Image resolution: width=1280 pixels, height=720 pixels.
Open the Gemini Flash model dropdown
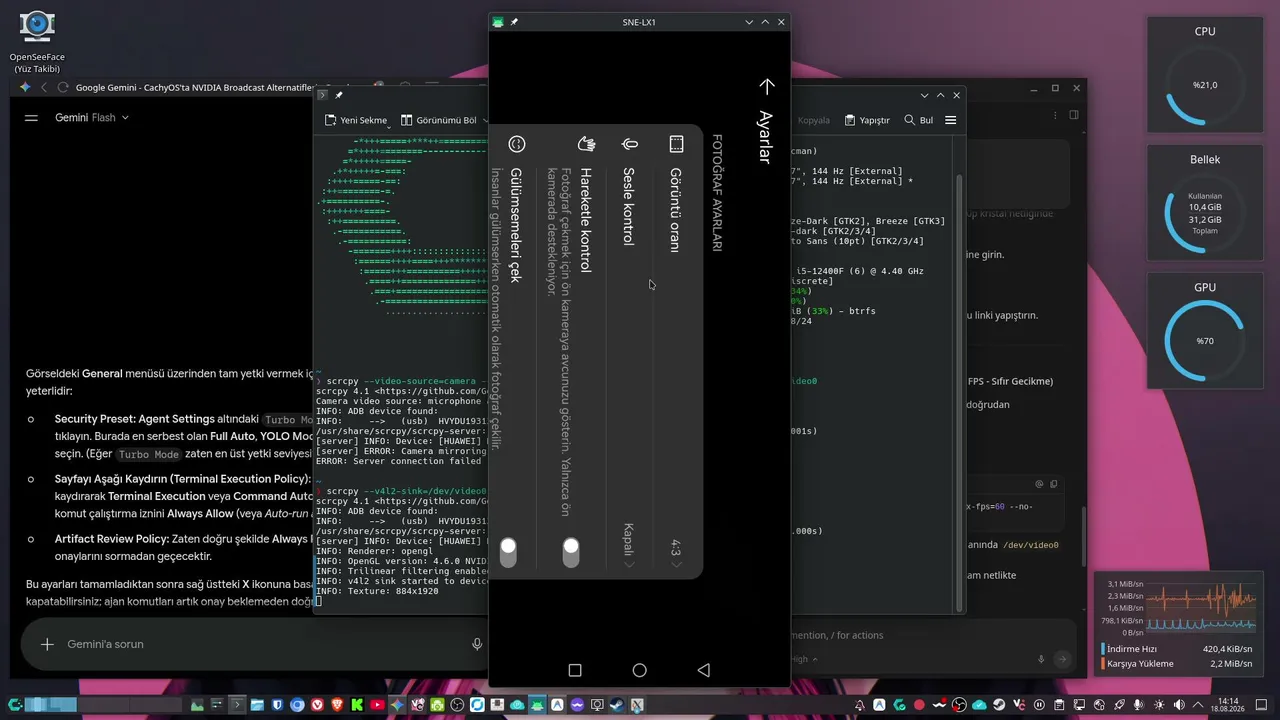click(x=92, y=117)
